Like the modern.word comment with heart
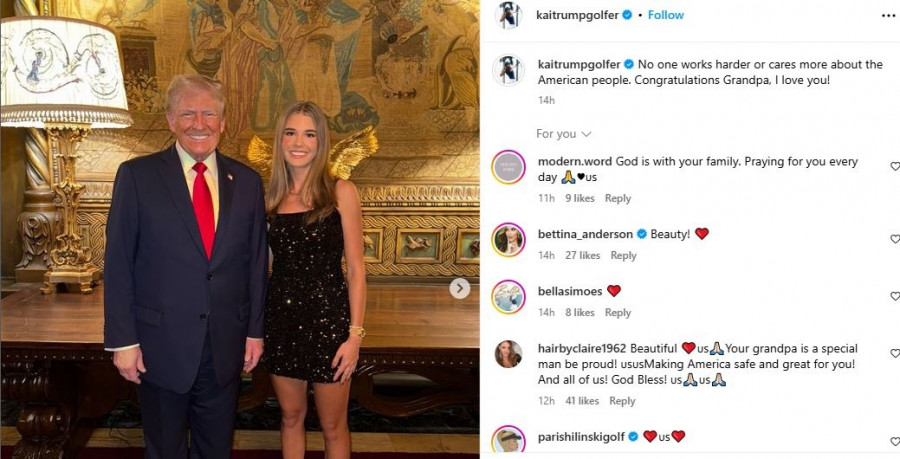The height and width of the screenshot is (459, 900). (894, 167)
